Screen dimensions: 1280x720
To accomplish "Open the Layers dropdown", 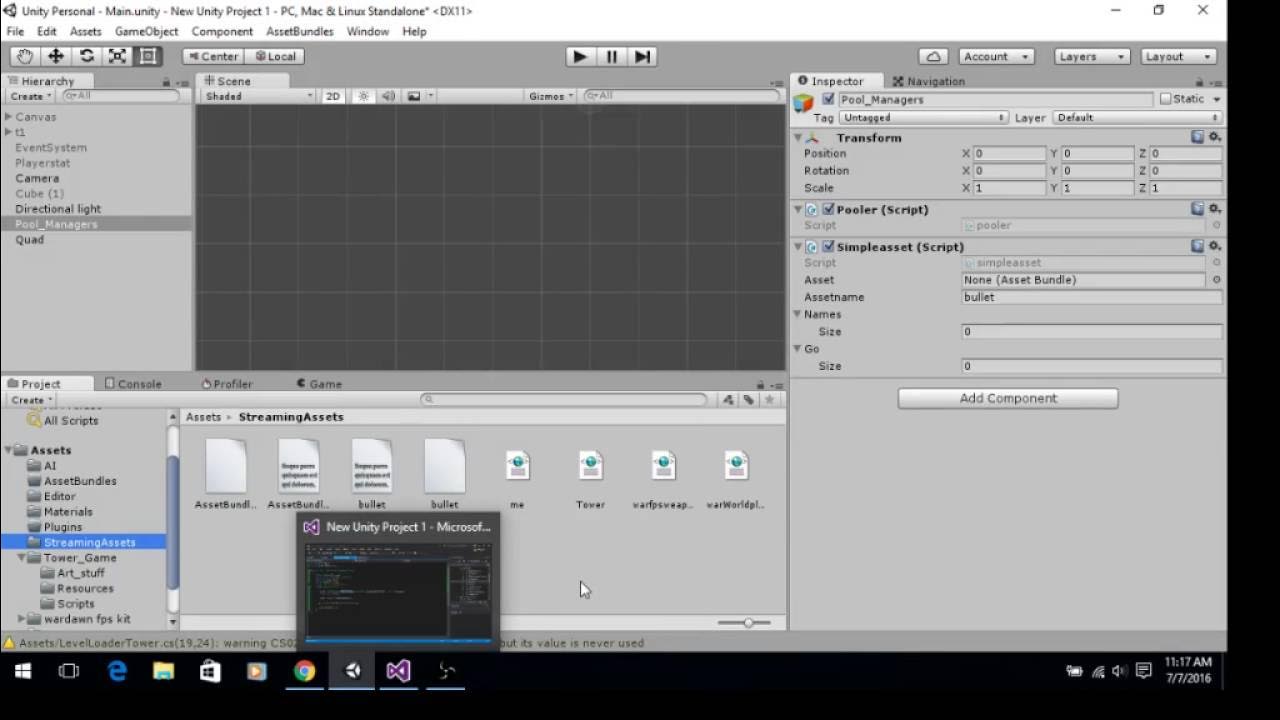I will coord(1092,57).
